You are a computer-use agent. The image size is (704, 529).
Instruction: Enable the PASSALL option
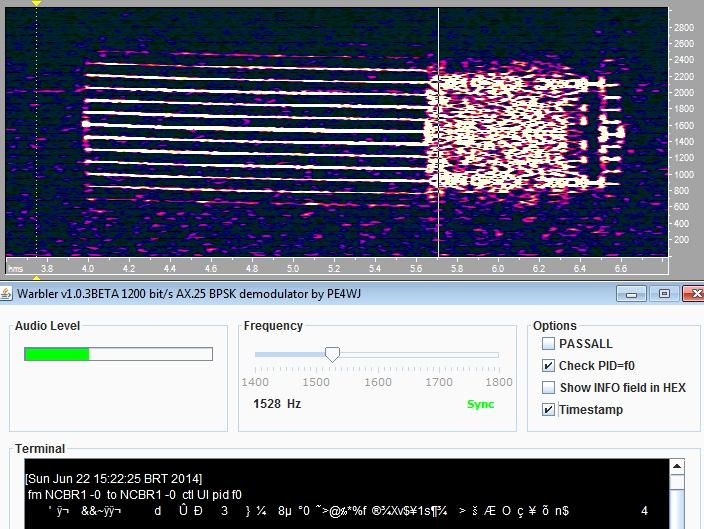coord(548,344)
